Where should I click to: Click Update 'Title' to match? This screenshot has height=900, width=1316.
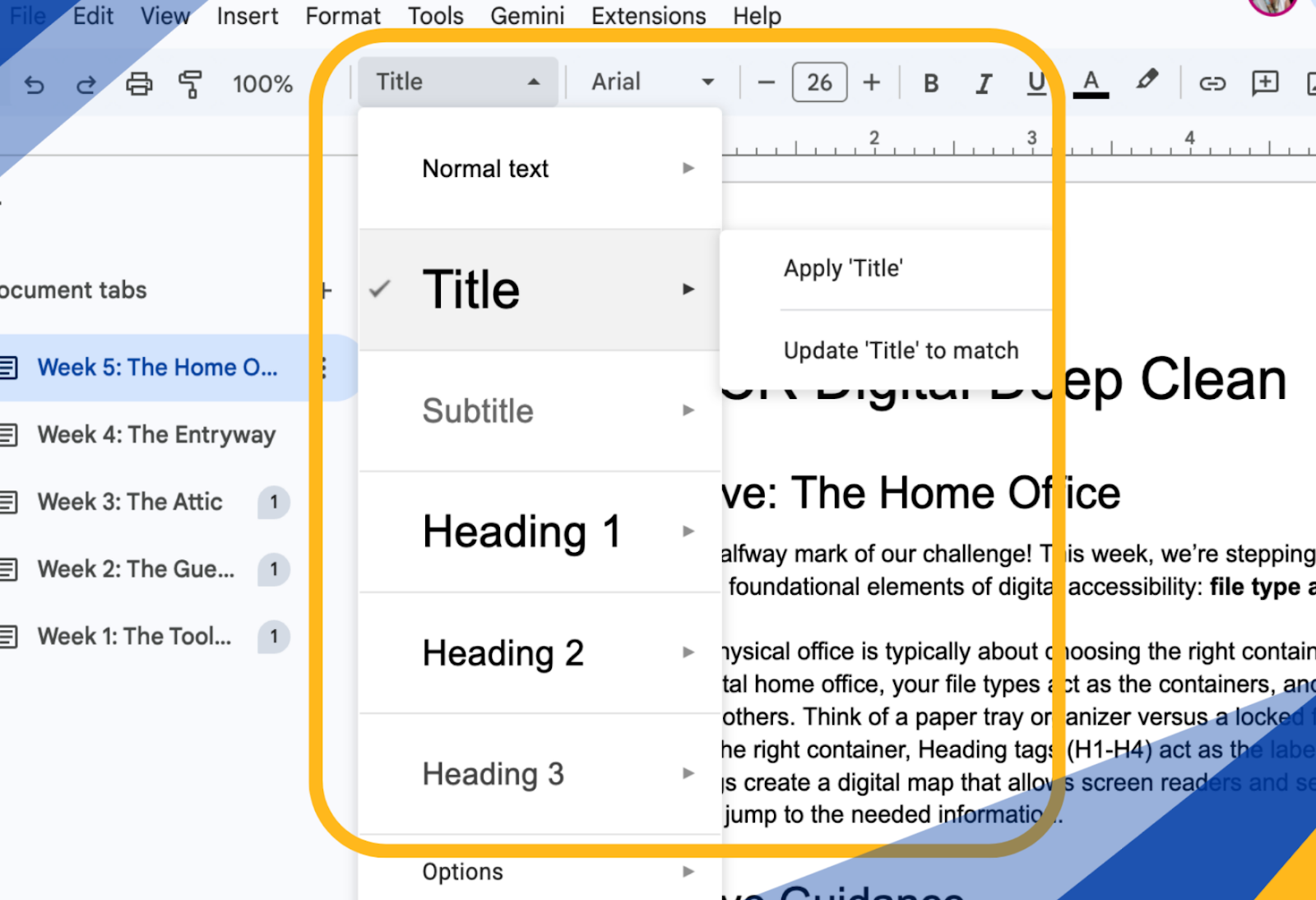[901, 350]
